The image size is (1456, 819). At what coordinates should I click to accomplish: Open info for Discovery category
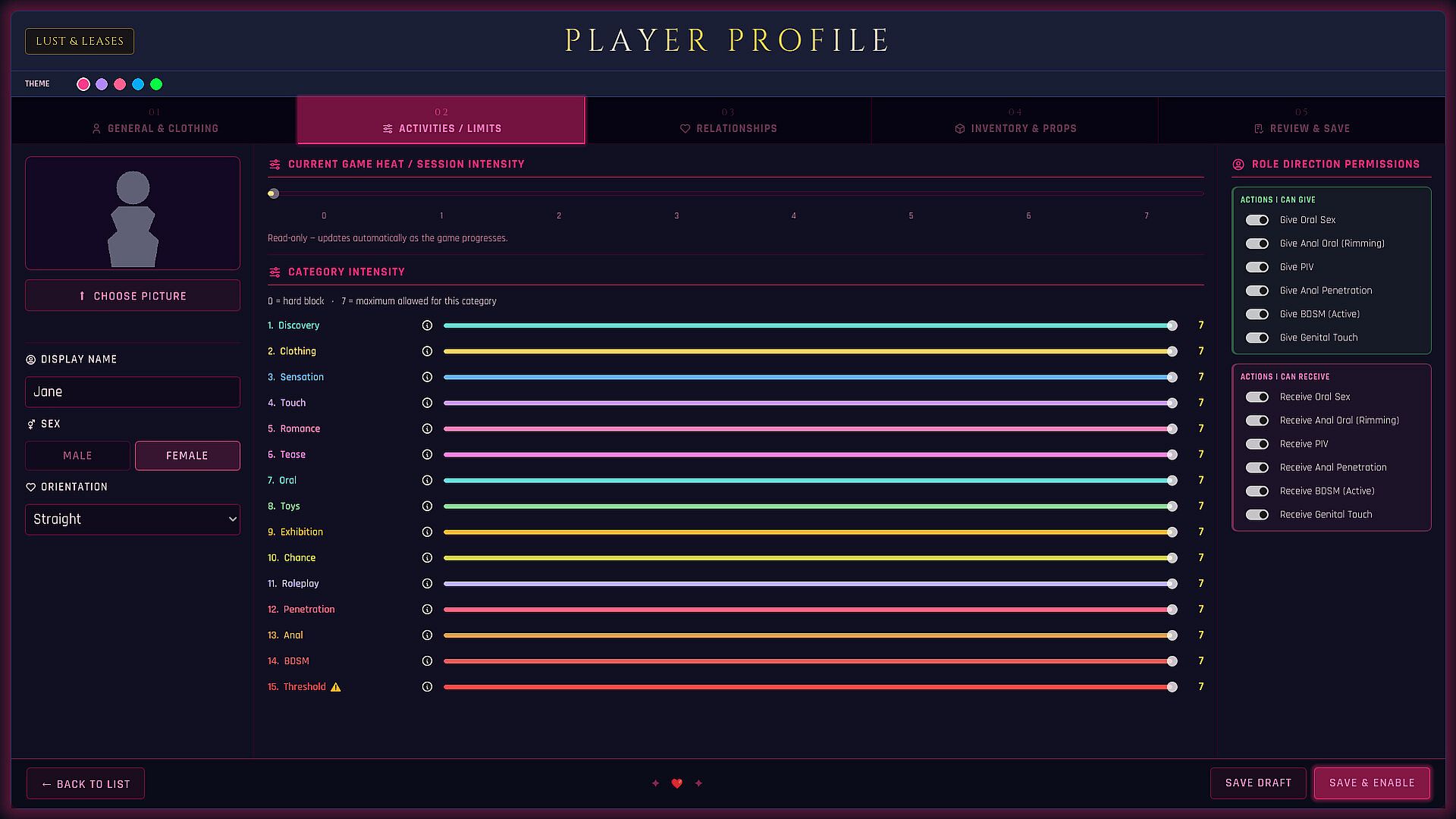(427, 325)
